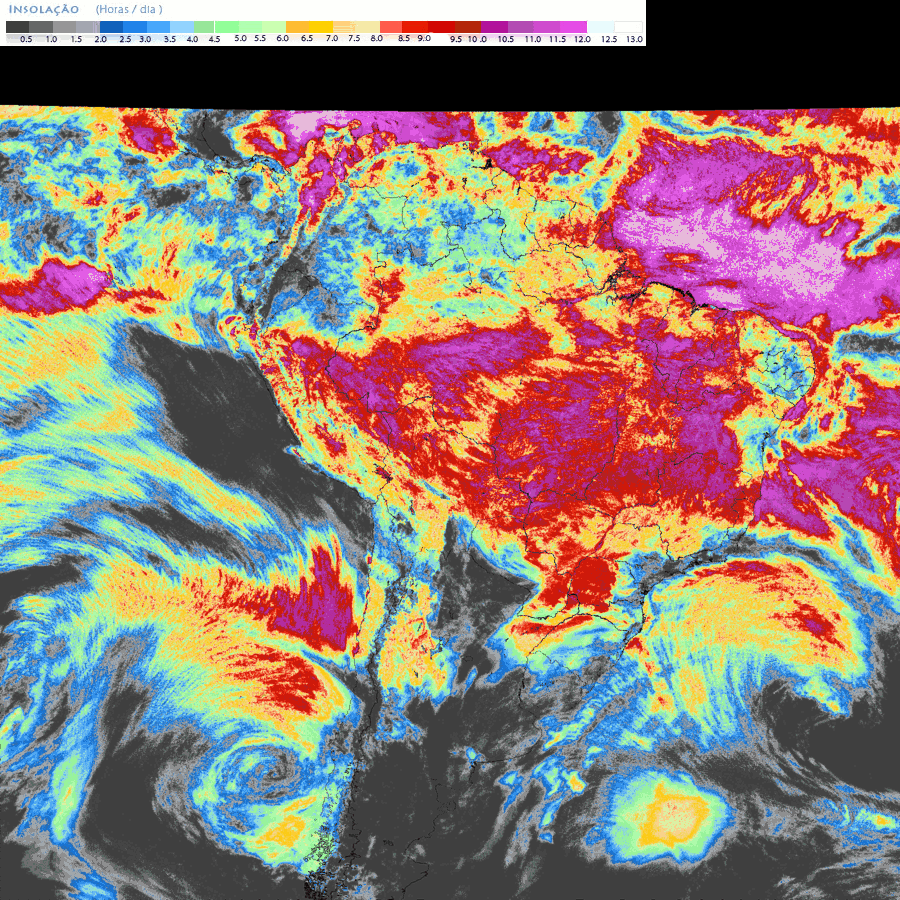
Task: Click the bright yellow legend swatch
Action: coord(321,27)
